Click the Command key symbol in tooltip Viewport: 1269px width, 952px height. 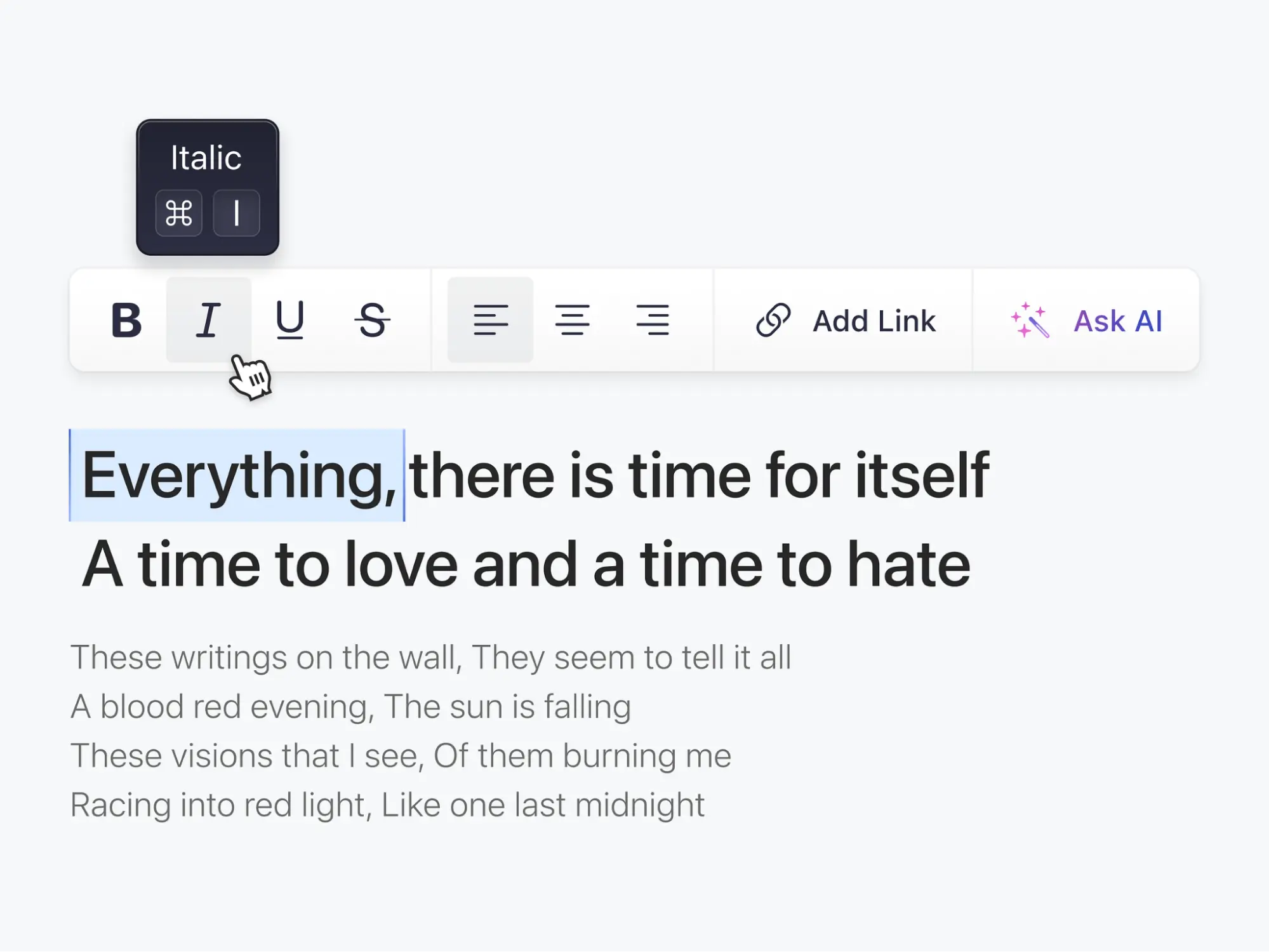[x=179, y=213]
